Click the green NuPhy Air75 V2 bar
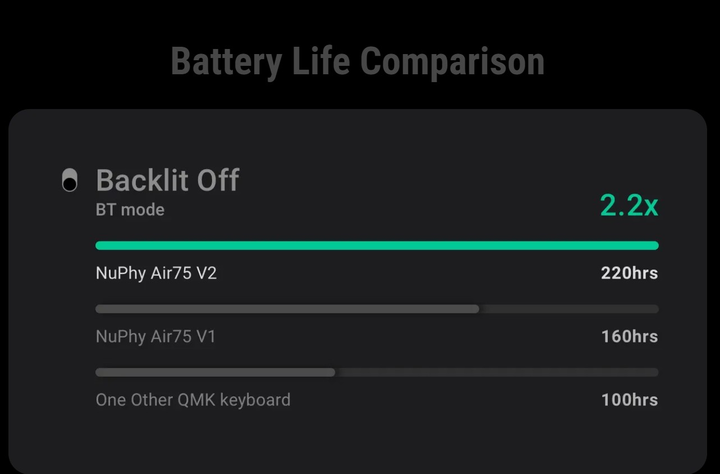 [x=377, y=246]
